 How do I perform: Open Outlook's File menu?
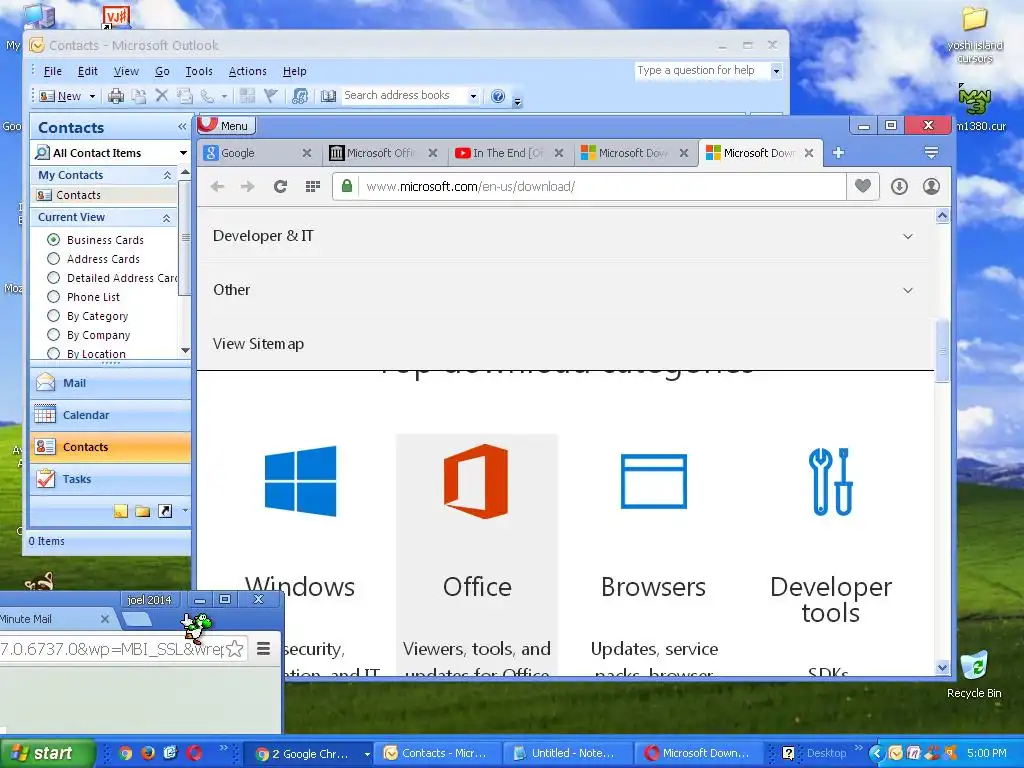tap(52, 71)
